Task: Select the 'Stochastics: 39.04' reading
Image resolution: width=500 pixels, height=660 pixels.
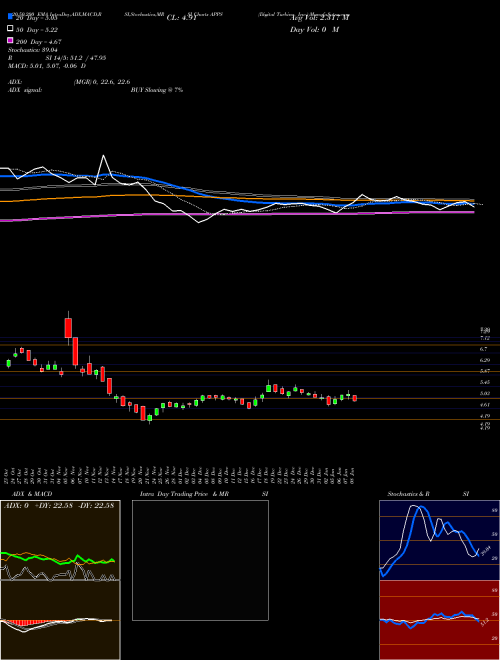Action: tap(32, 50)
